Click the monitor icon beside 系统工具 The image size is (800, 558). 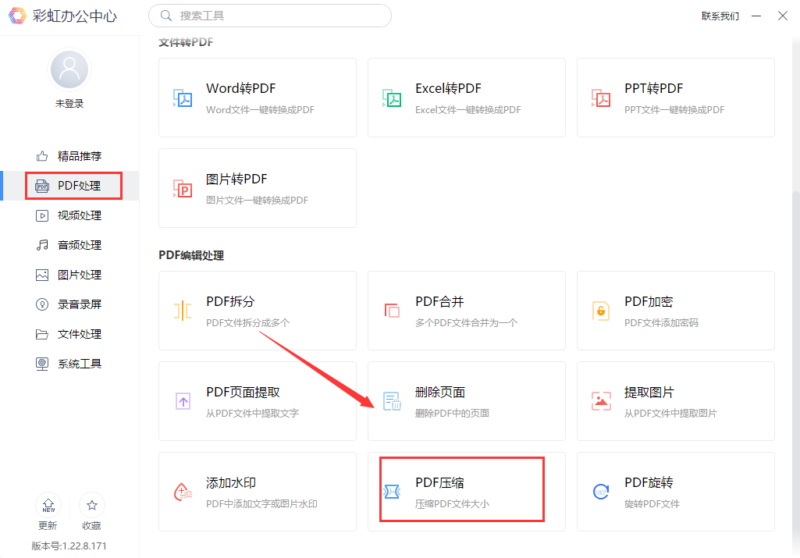42,364
